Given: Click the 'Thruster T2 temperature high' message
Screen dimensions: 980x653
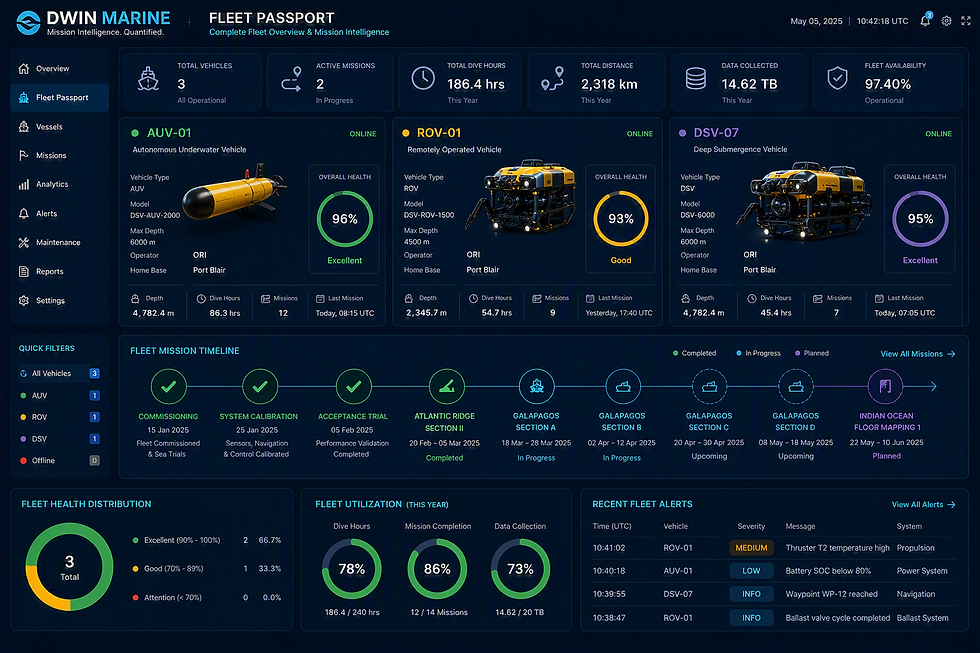Looking at the screenshot, I should 838,548.
